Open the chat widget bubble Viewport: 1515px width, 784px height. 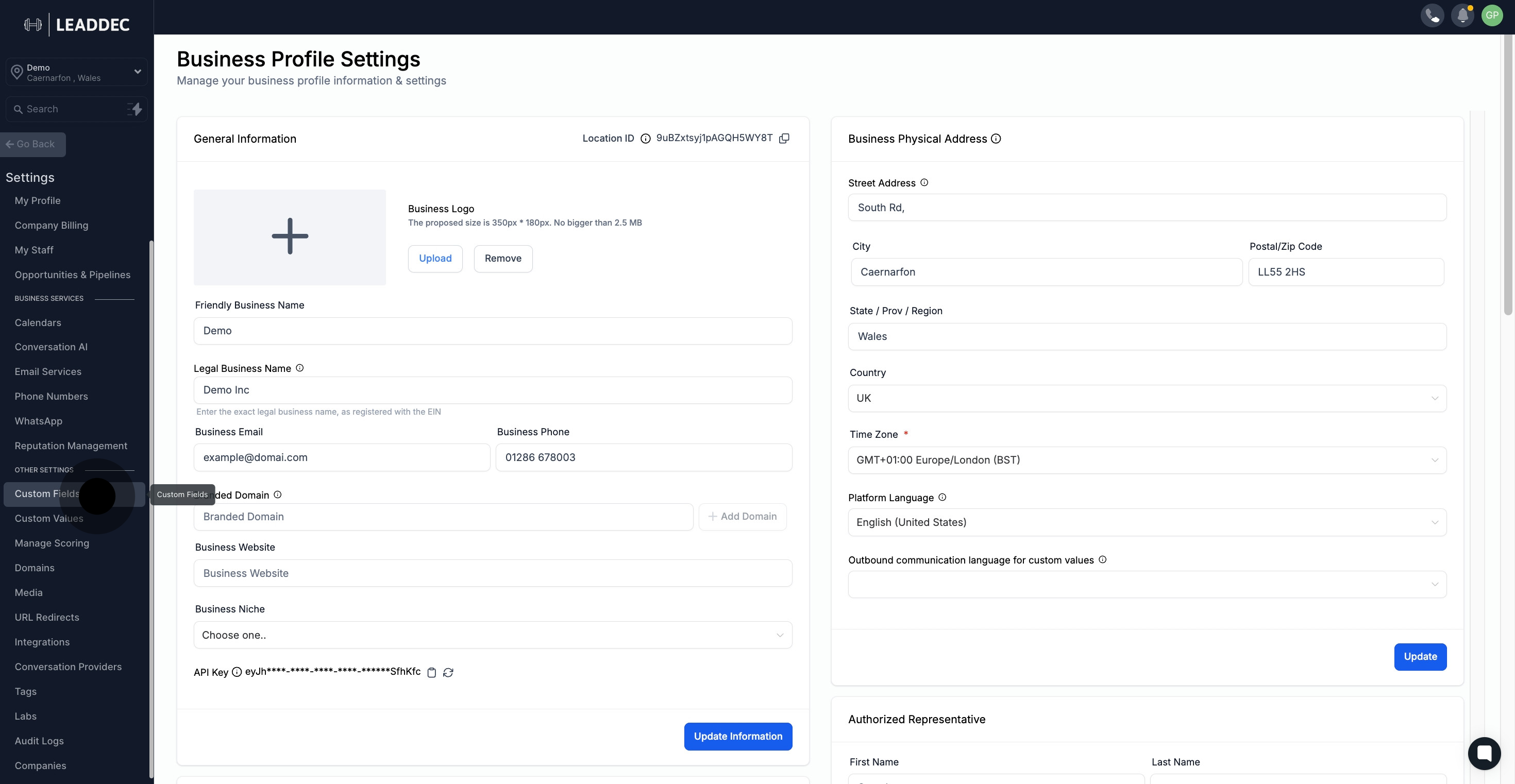coord(1484,753)
